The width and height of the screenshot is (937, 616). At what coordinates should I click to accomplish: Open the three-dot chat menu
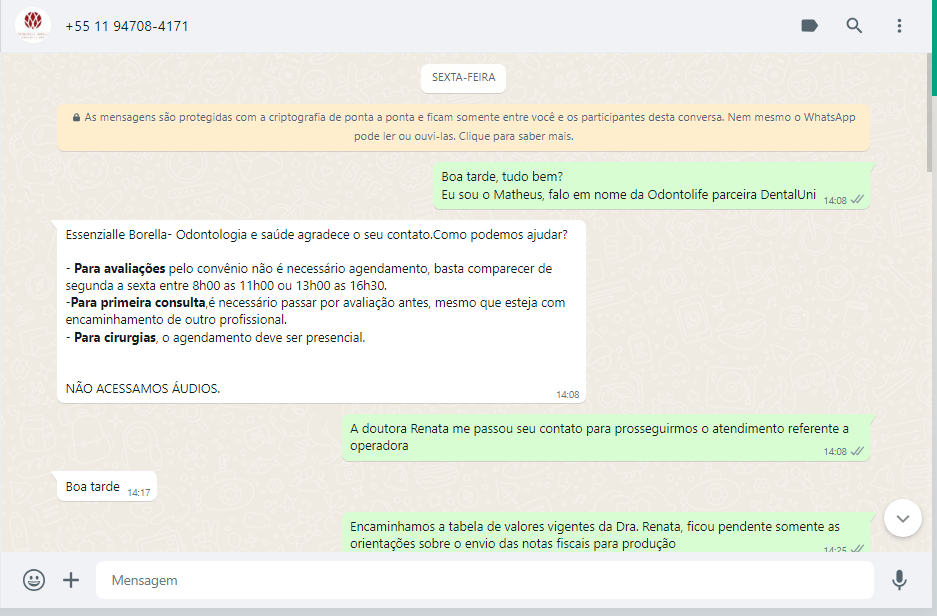coord(899,26)
